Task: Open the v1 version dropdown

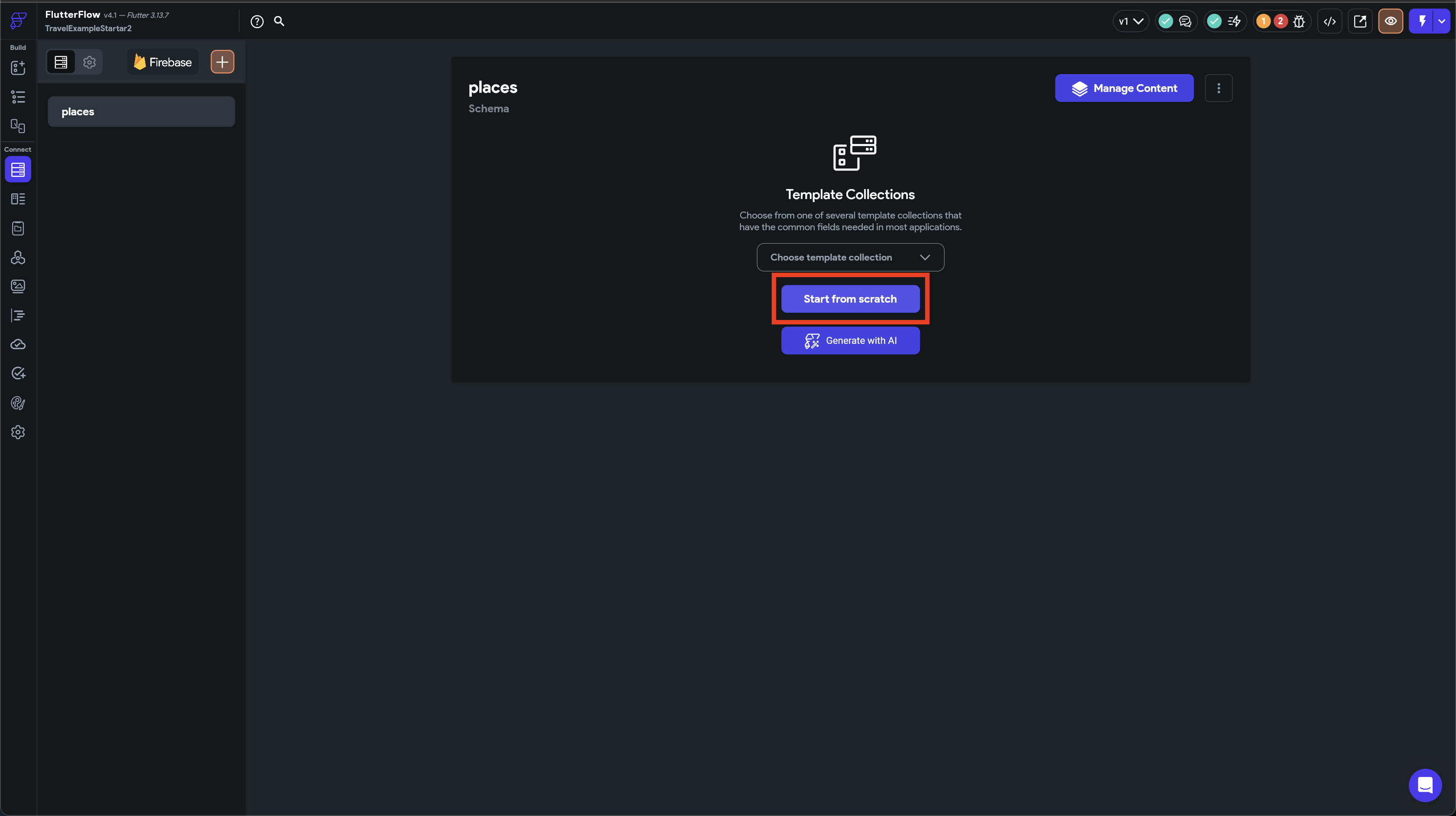Action: 1131,22
